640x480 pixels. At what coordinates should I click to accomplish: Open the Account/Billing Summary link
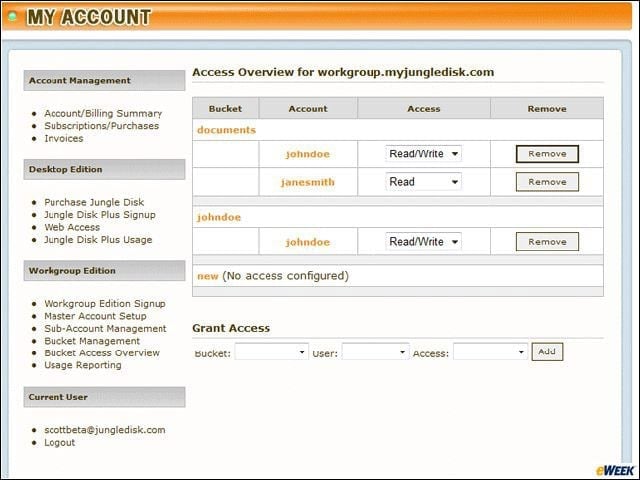(103, 113)
